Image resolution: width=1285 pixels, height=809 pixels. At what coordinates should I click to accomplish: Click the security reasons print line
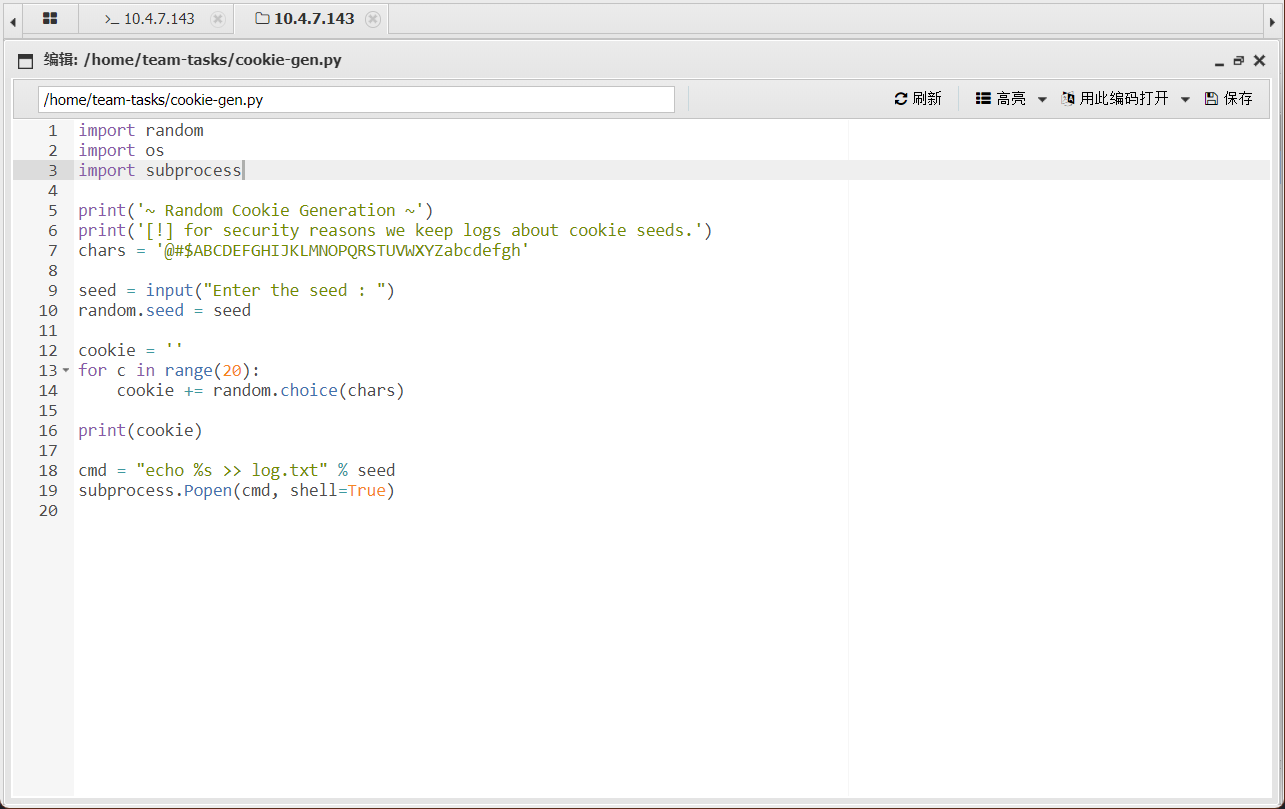point(395,230)
